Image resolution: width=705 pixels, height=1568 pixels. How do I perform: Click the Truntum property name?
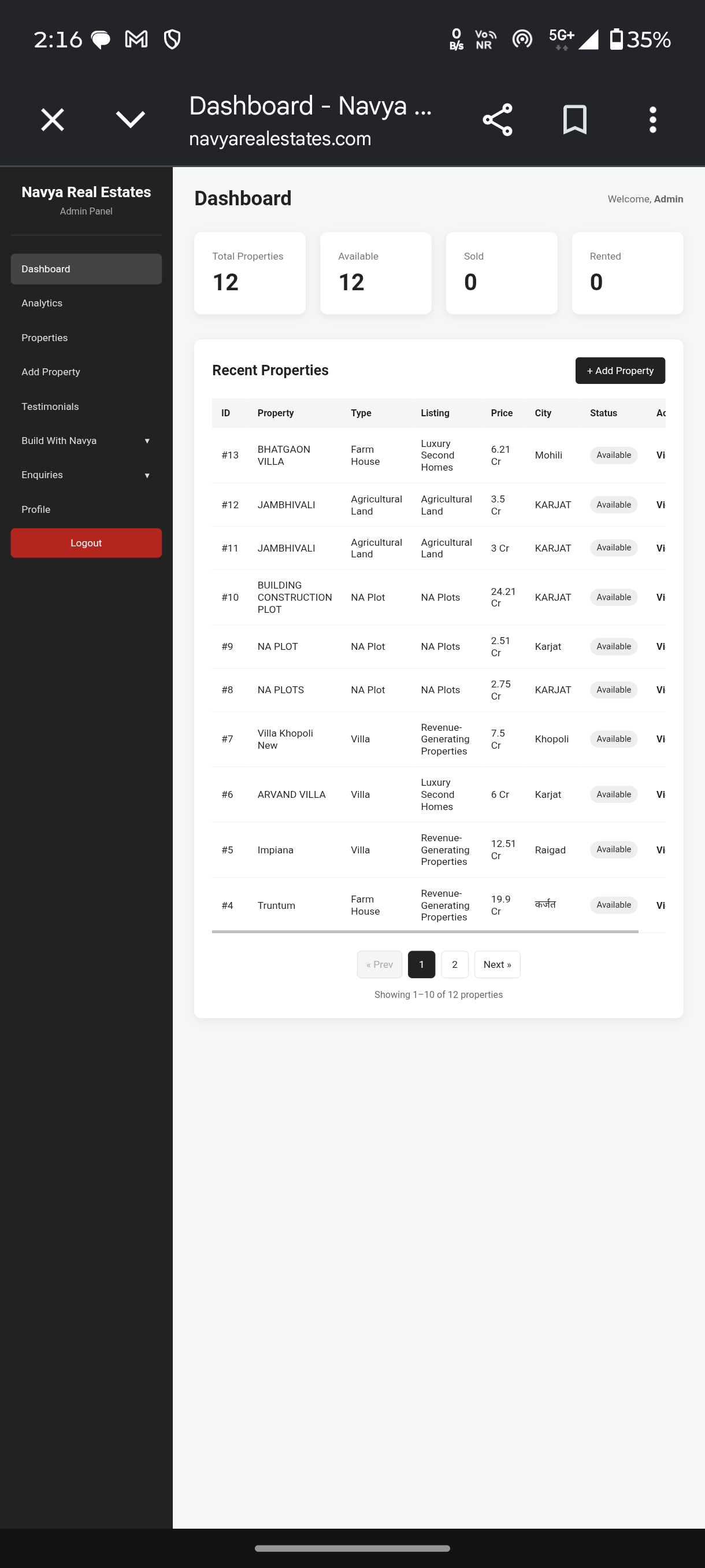276,905
